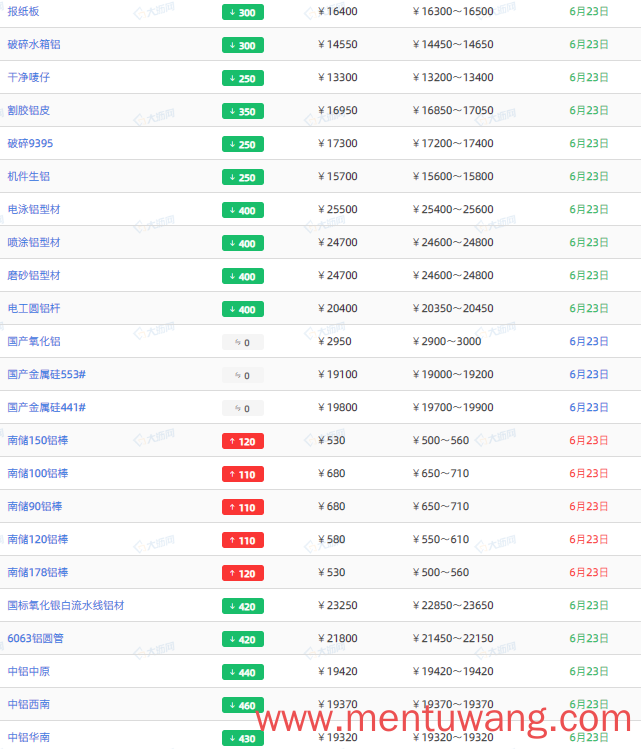Click the unchanged 0 badge for 国产金属硅553#
Viewport: 641px width, 749px height.
tap(243, 375)
